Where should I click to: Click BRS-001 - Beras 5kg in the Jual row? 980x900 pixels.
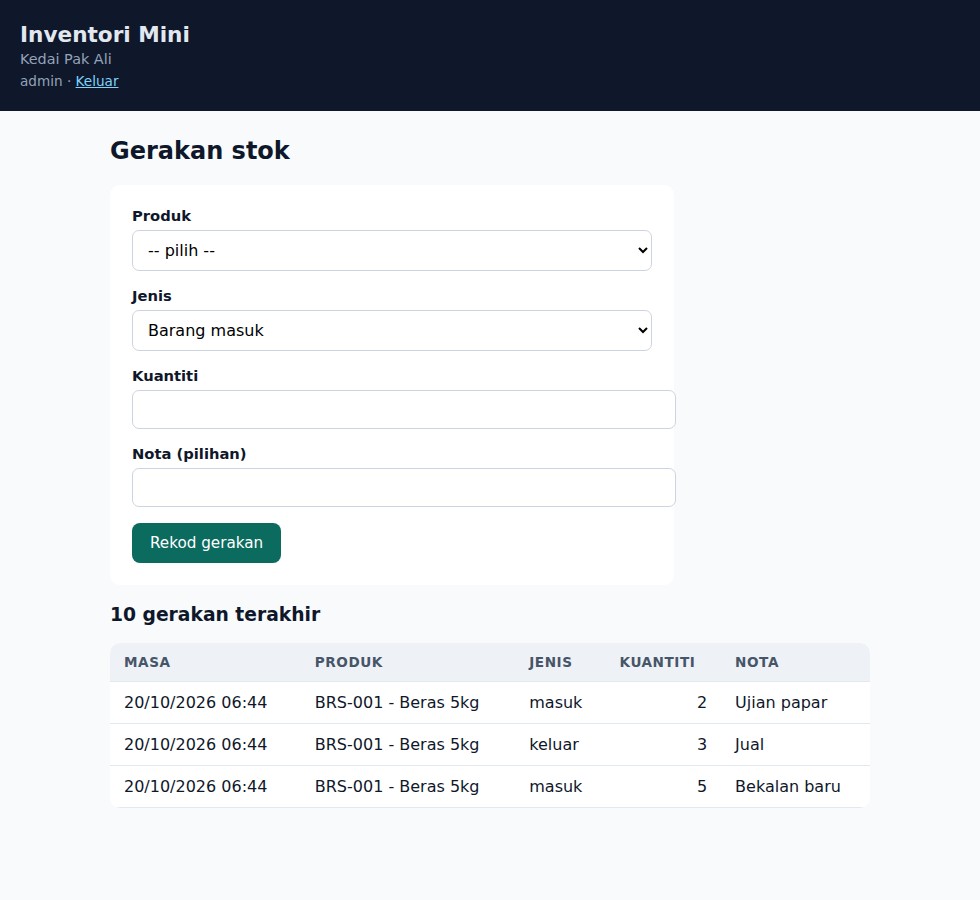point(397,744)
